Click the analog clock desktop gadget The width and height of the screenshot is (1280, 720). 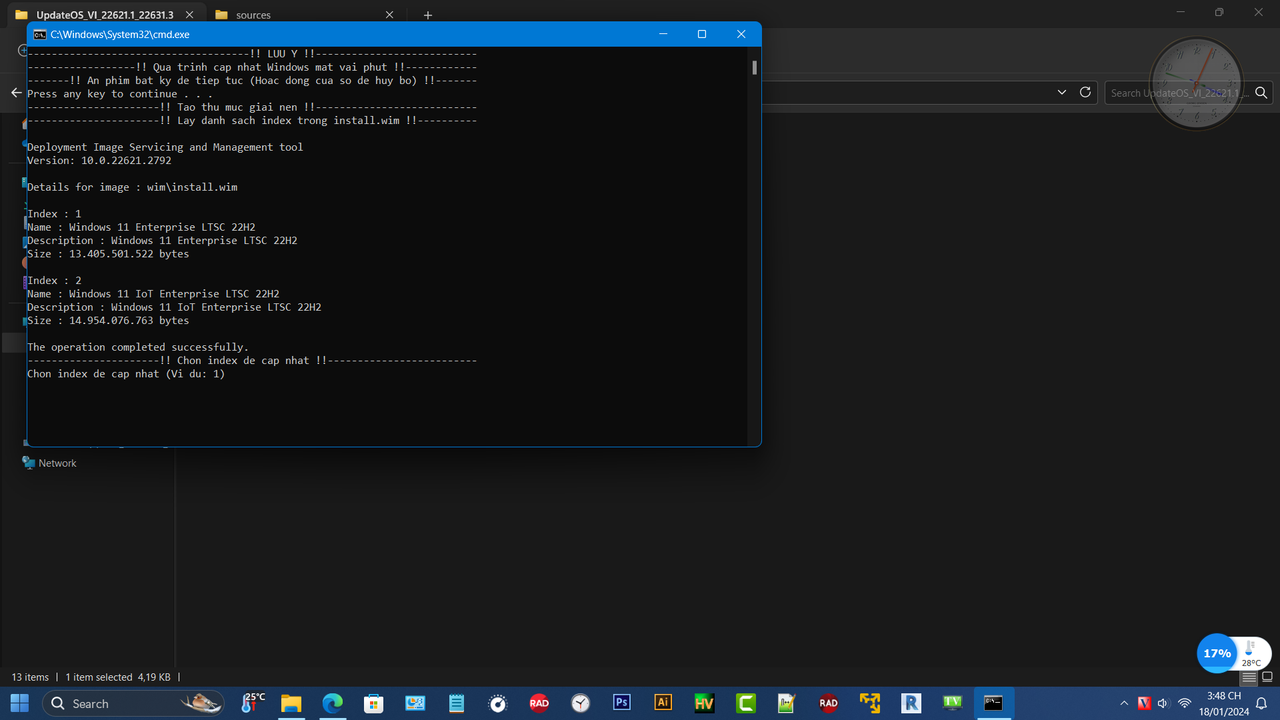[1196, 81]
